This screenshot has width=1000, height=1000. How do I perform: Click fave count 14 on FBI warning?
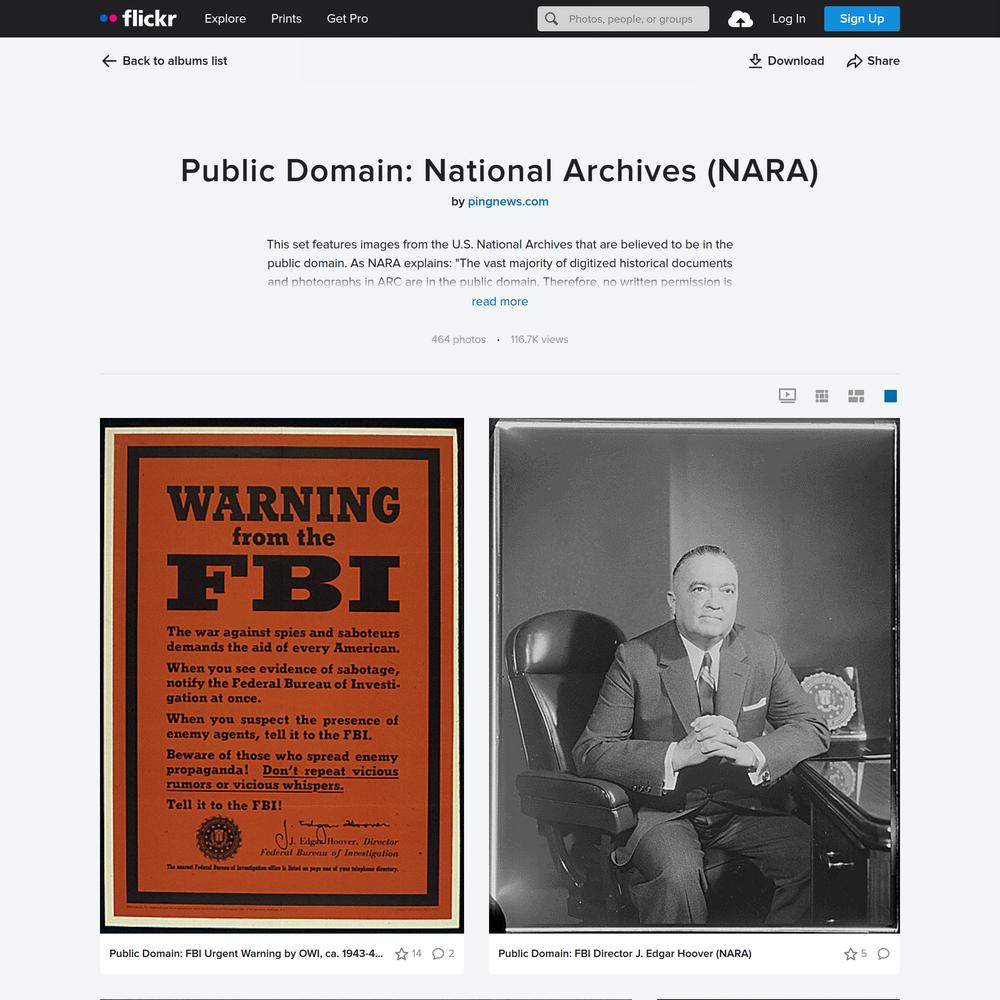tap(416, 953)
